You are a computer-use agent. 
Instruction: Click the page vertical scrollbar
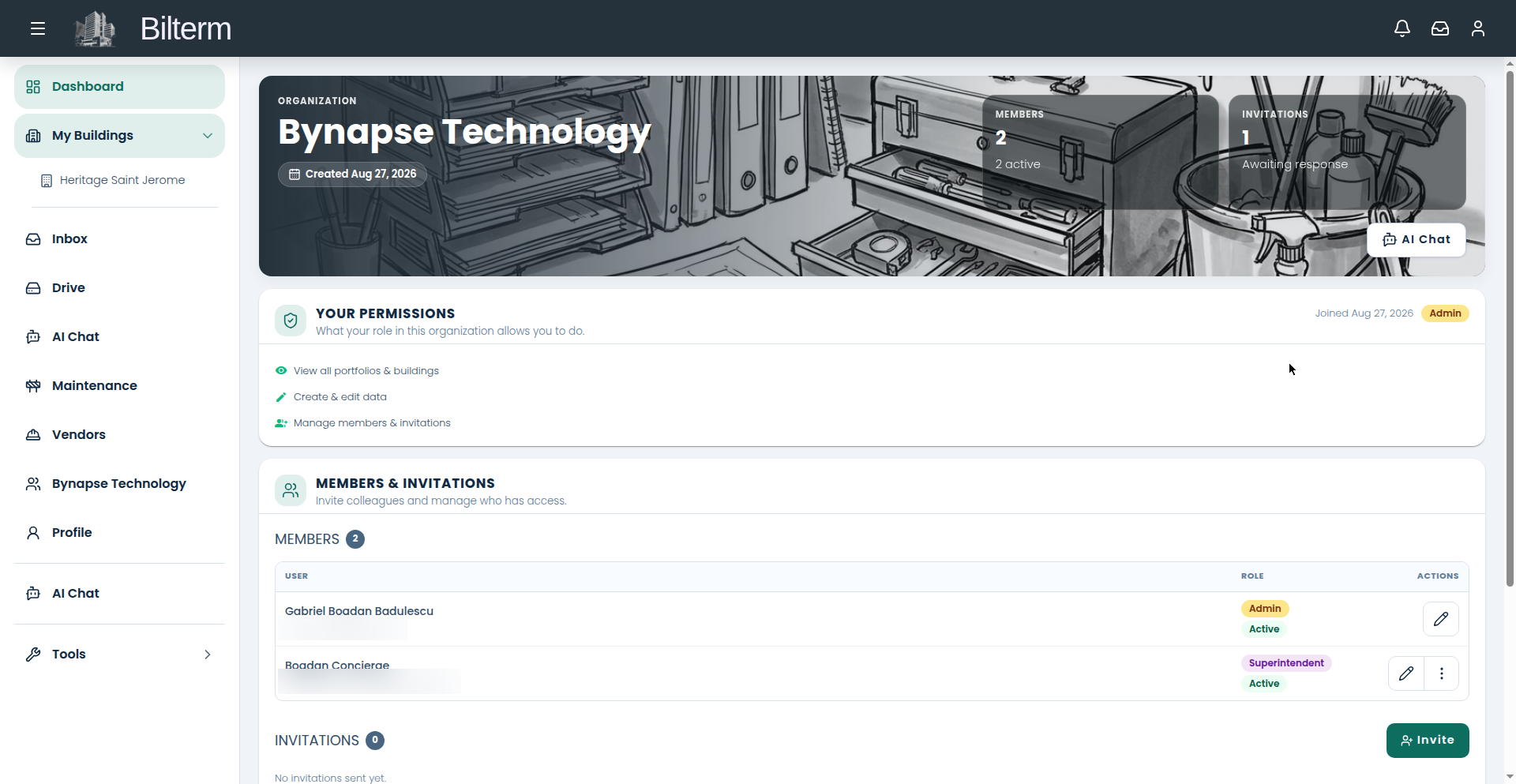pos(1510,328)
